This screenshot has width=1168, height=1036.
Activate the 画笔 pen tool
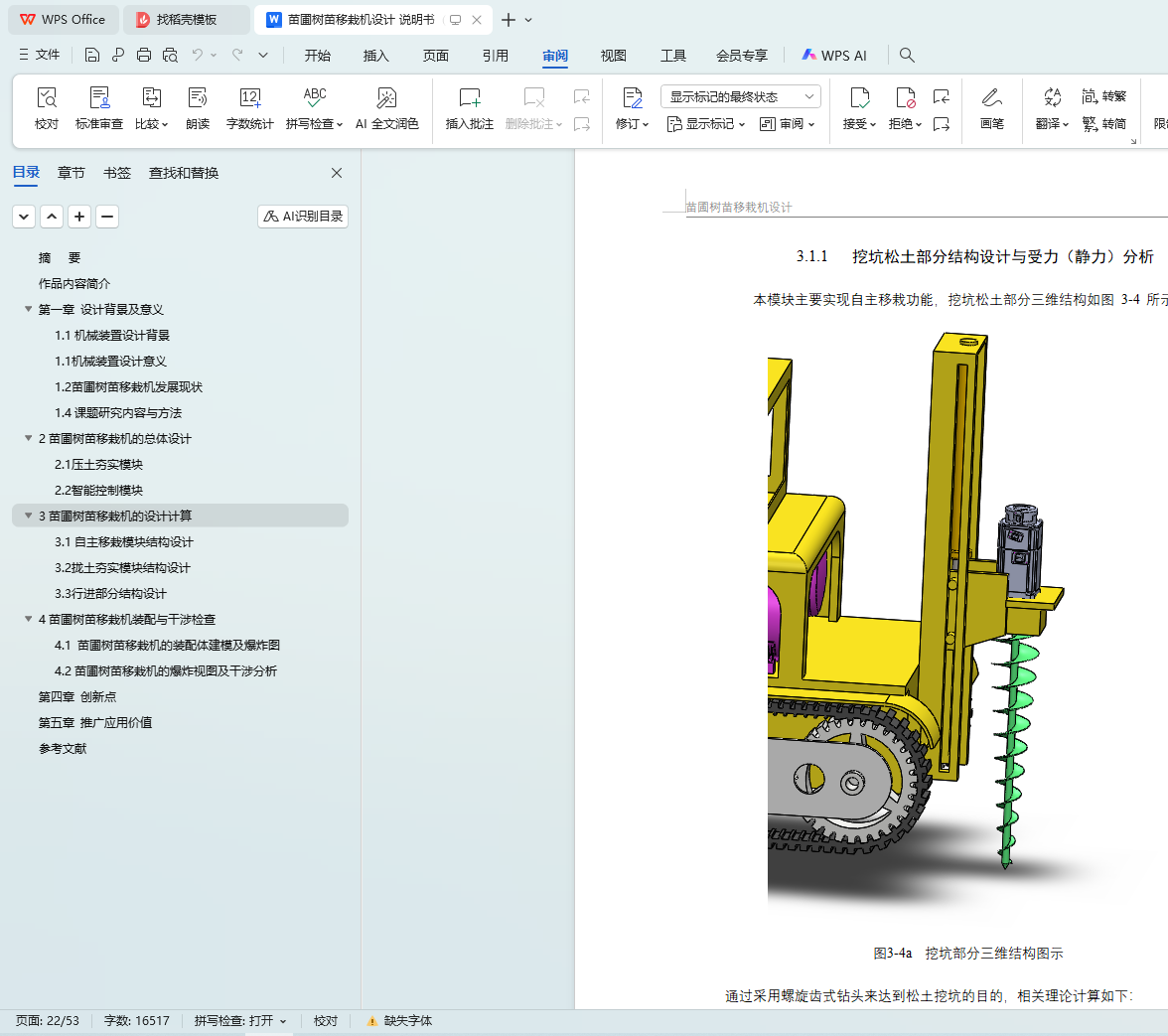tap(991, 108)
